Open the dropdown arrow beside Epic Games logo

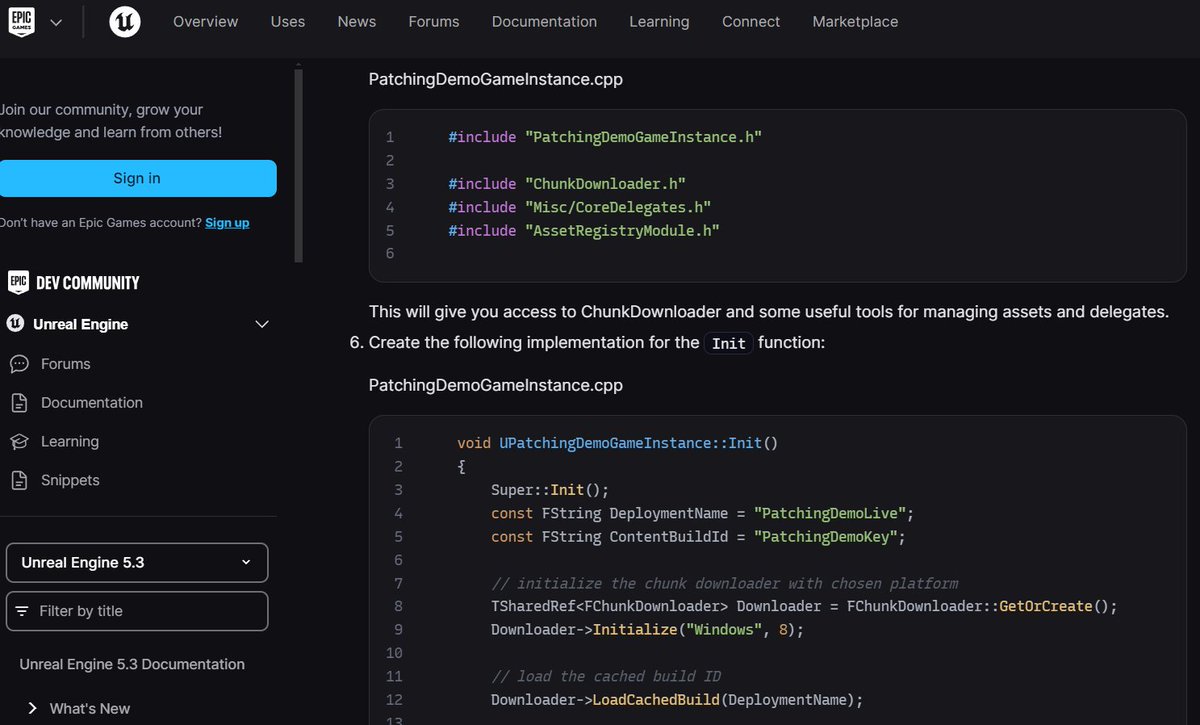[x=56, y=22]
